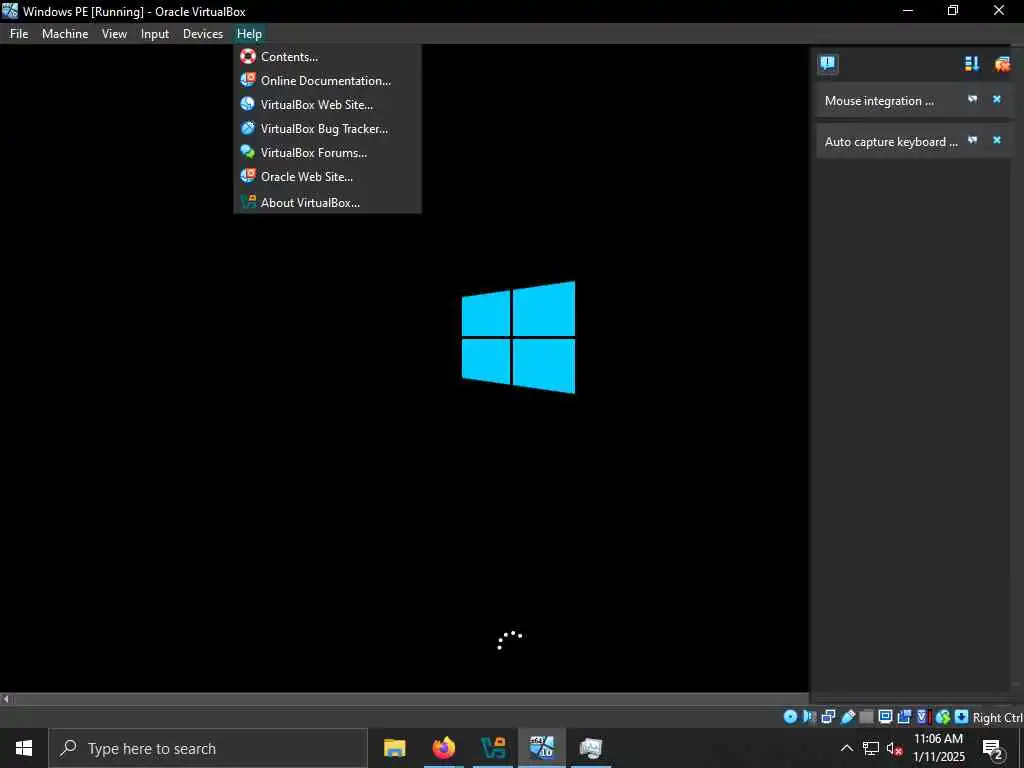Click the globe icon beside VirtualBox Web Site

[x=248, y=104]
